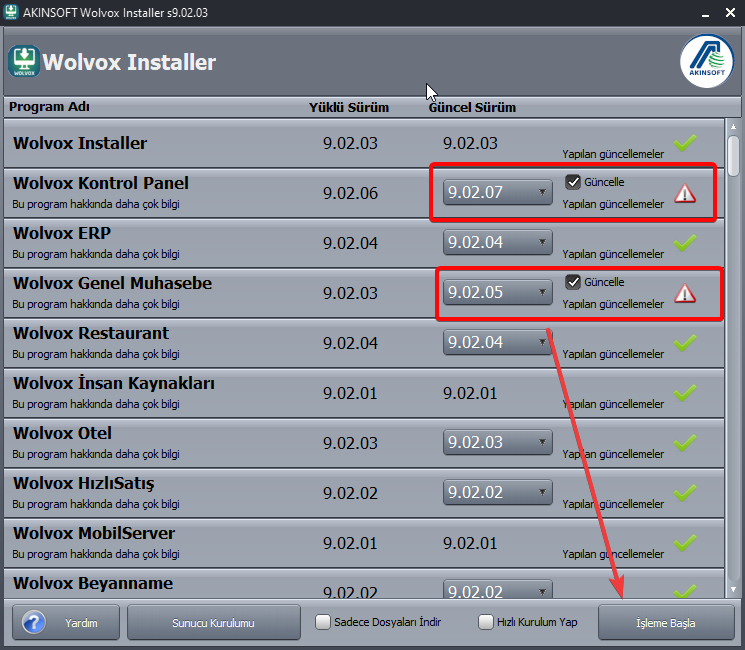Open version dropdown for Wolvox HızlıSatış
Screen dimensions: 745x650
pyautogui.click(x=497, y=492)
